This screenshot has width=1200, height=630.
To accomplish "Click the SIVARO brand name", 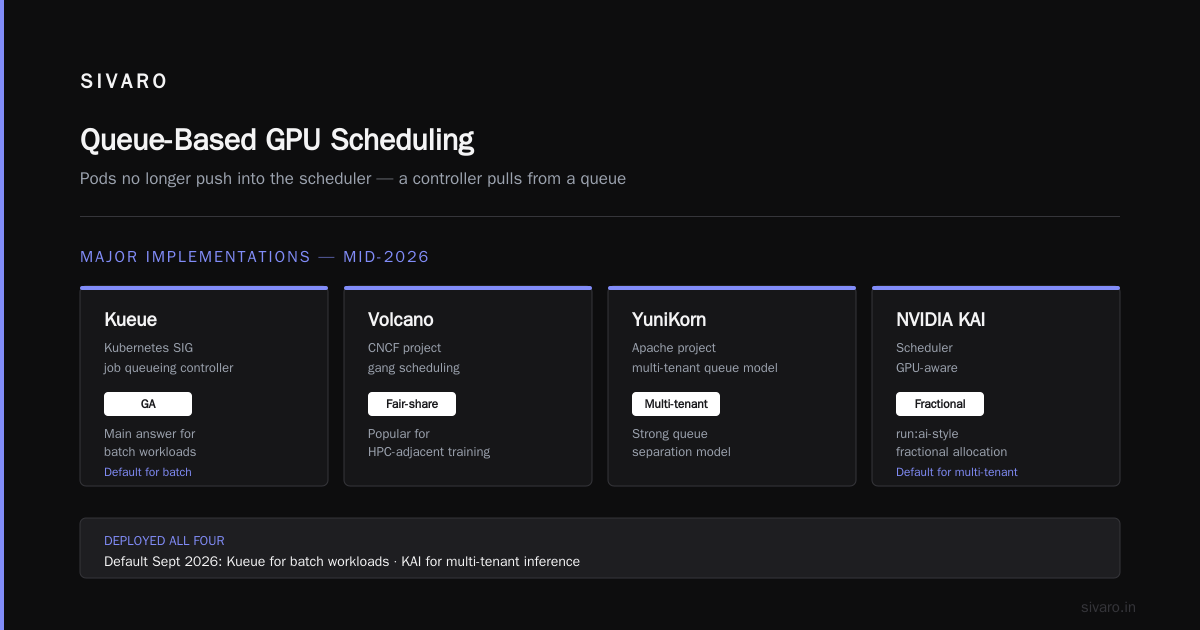I will coord(124,82).
